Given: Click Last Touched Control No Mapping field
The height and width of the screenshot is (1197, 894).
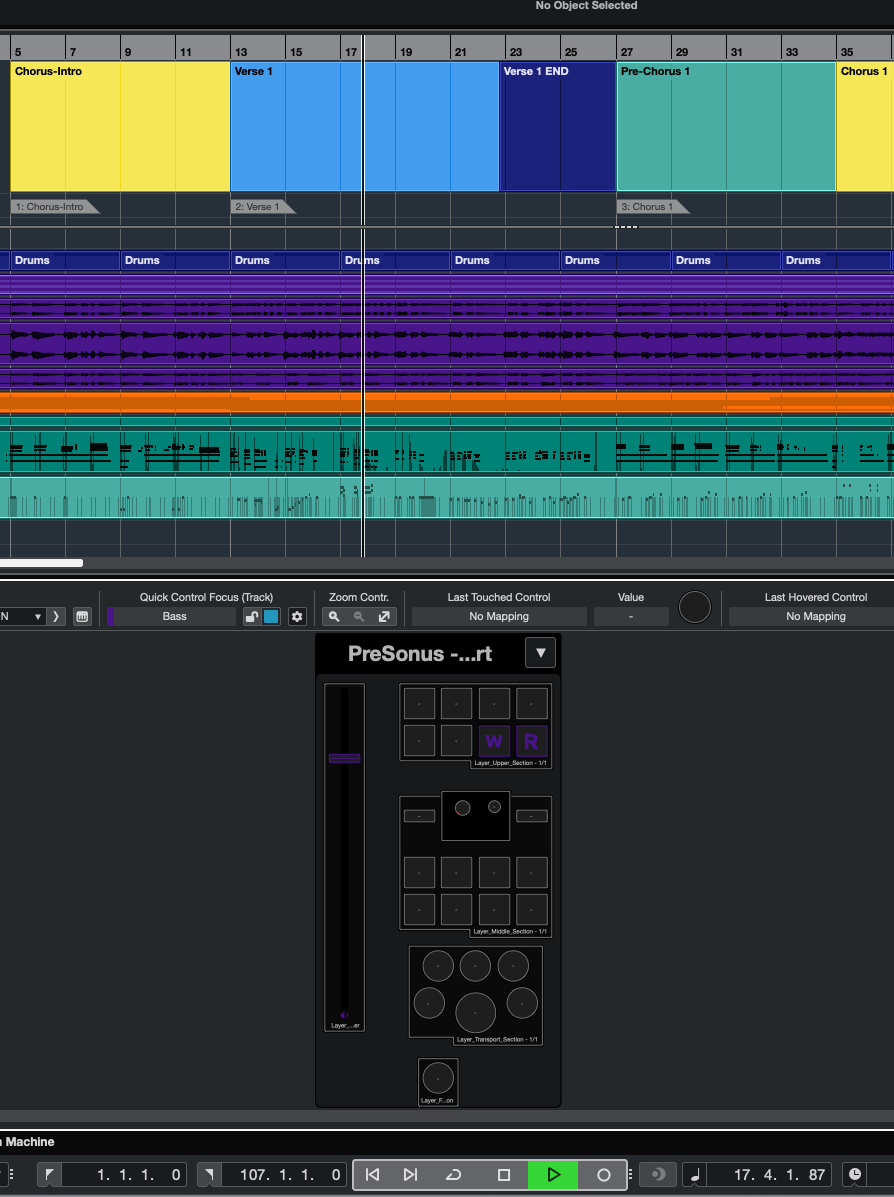Looking at the screenshot, I should click(499, 616).
